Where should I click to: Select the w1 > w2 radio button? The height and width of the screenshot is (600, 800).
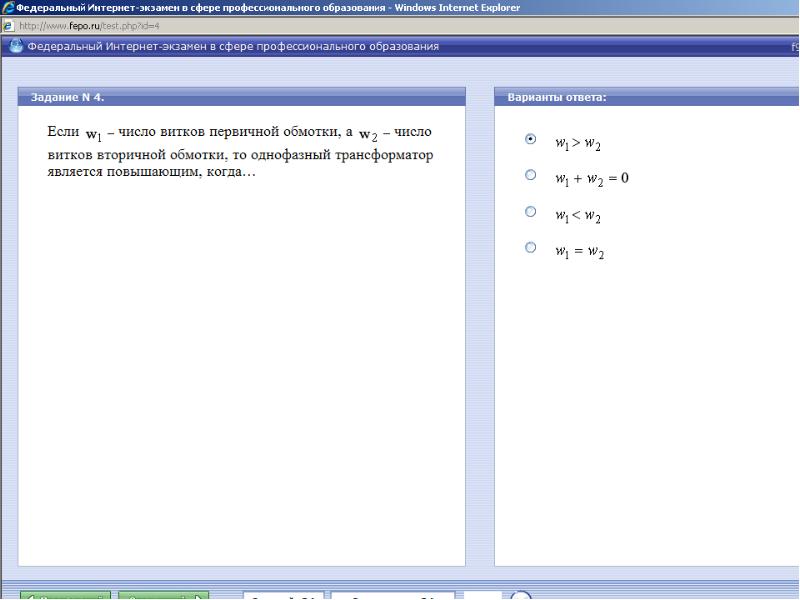[x=531, y=139]
